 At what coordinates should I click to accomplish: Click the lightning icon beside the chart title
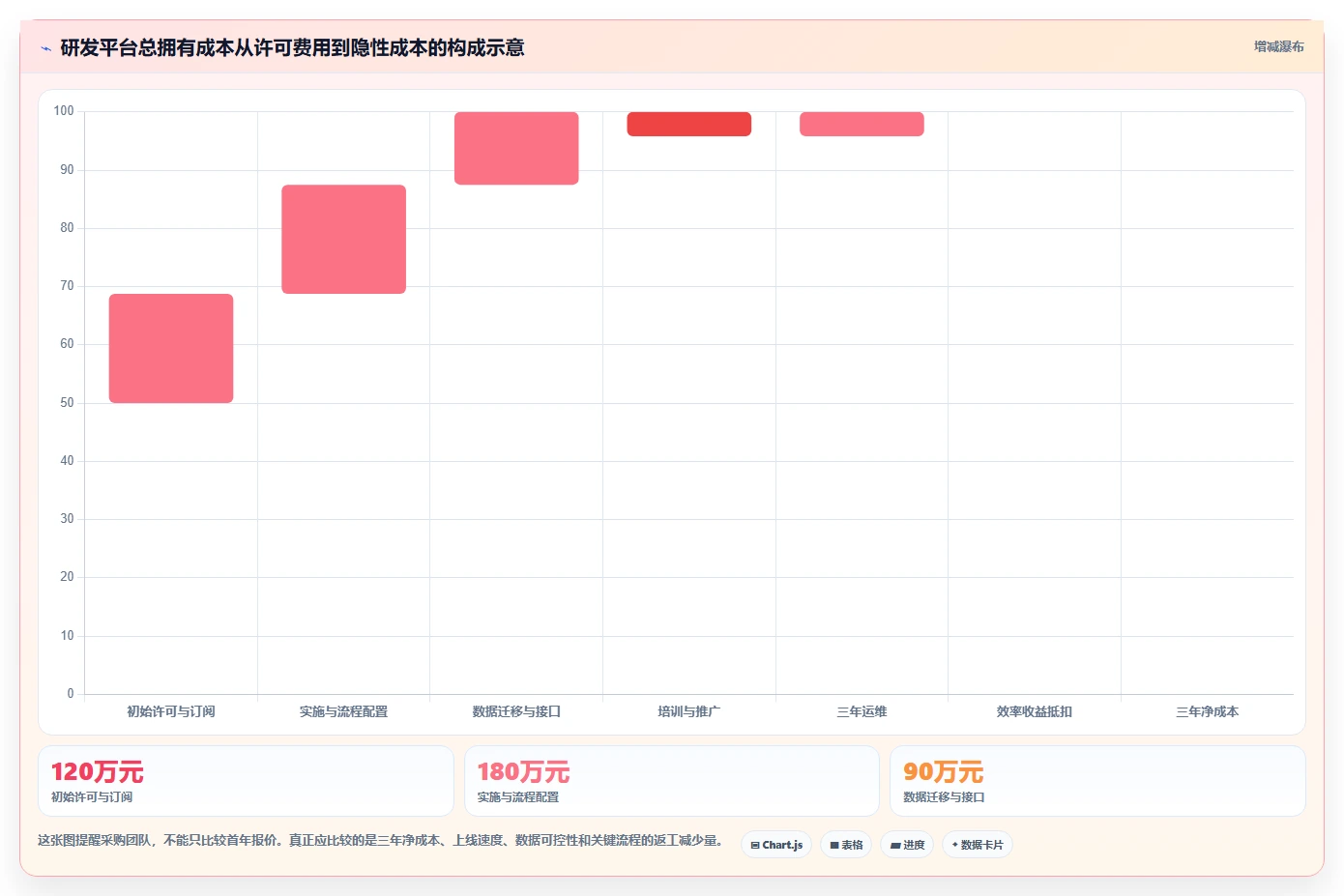click(x=45, y=48)
